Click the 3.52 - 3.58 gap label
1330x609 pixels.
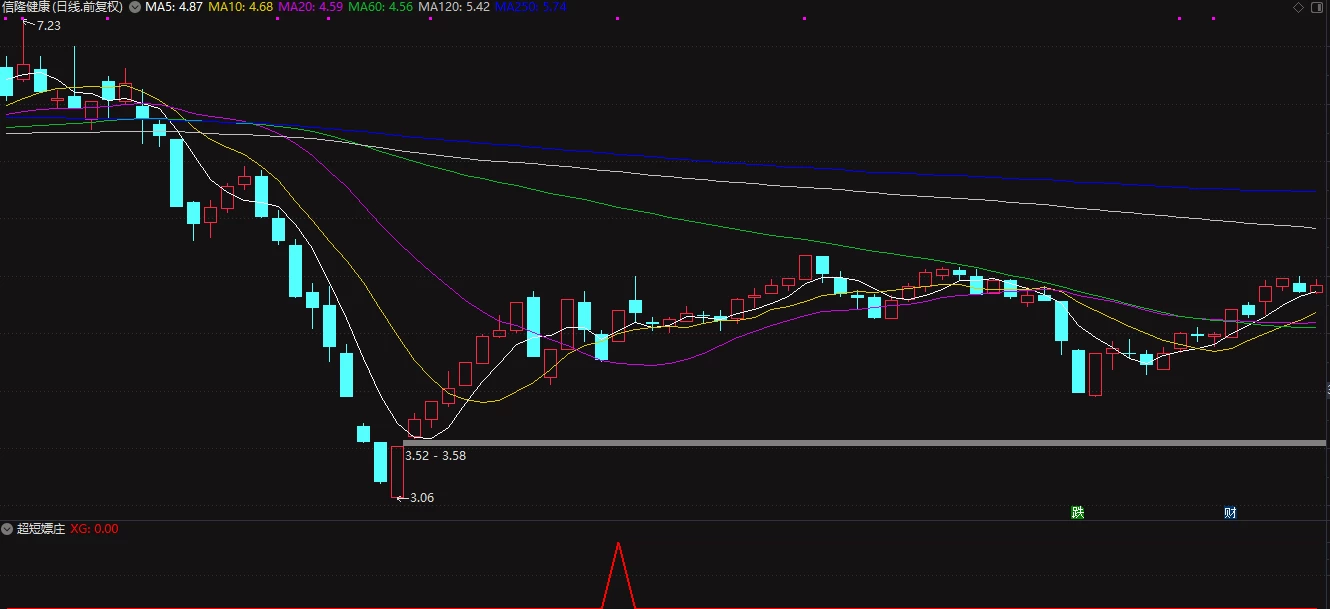[x=435, y=455]
